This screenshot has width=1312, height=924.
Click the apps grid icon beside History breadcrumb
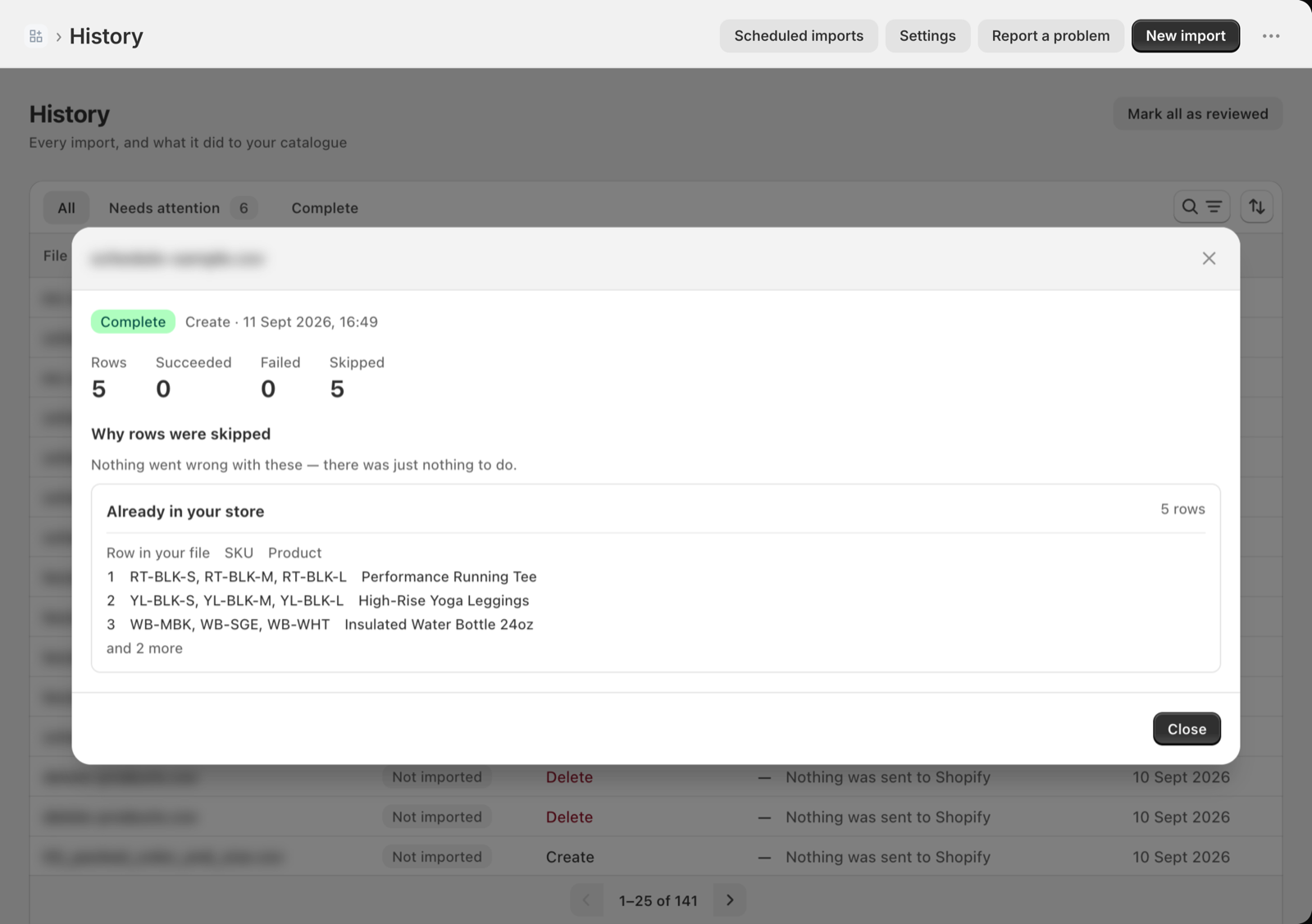[x=36, y=36]
